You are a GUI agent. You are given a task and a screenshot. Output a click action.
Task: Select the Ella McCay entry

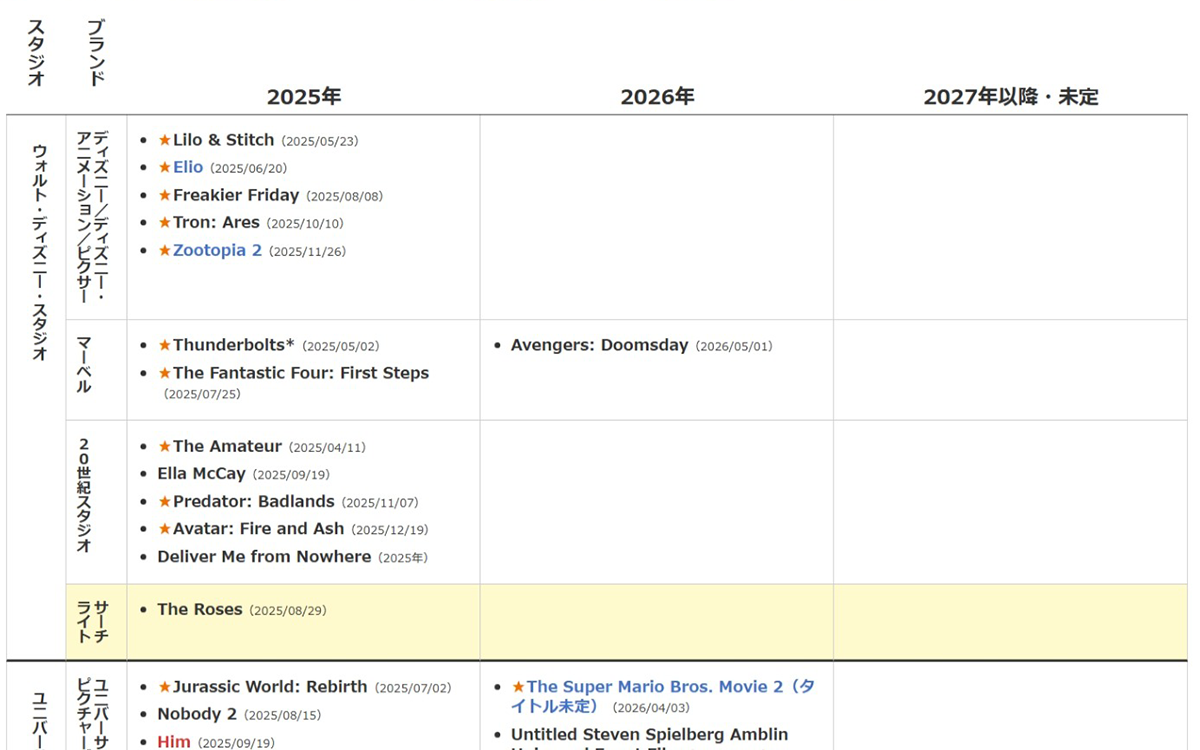coord(201,474)
